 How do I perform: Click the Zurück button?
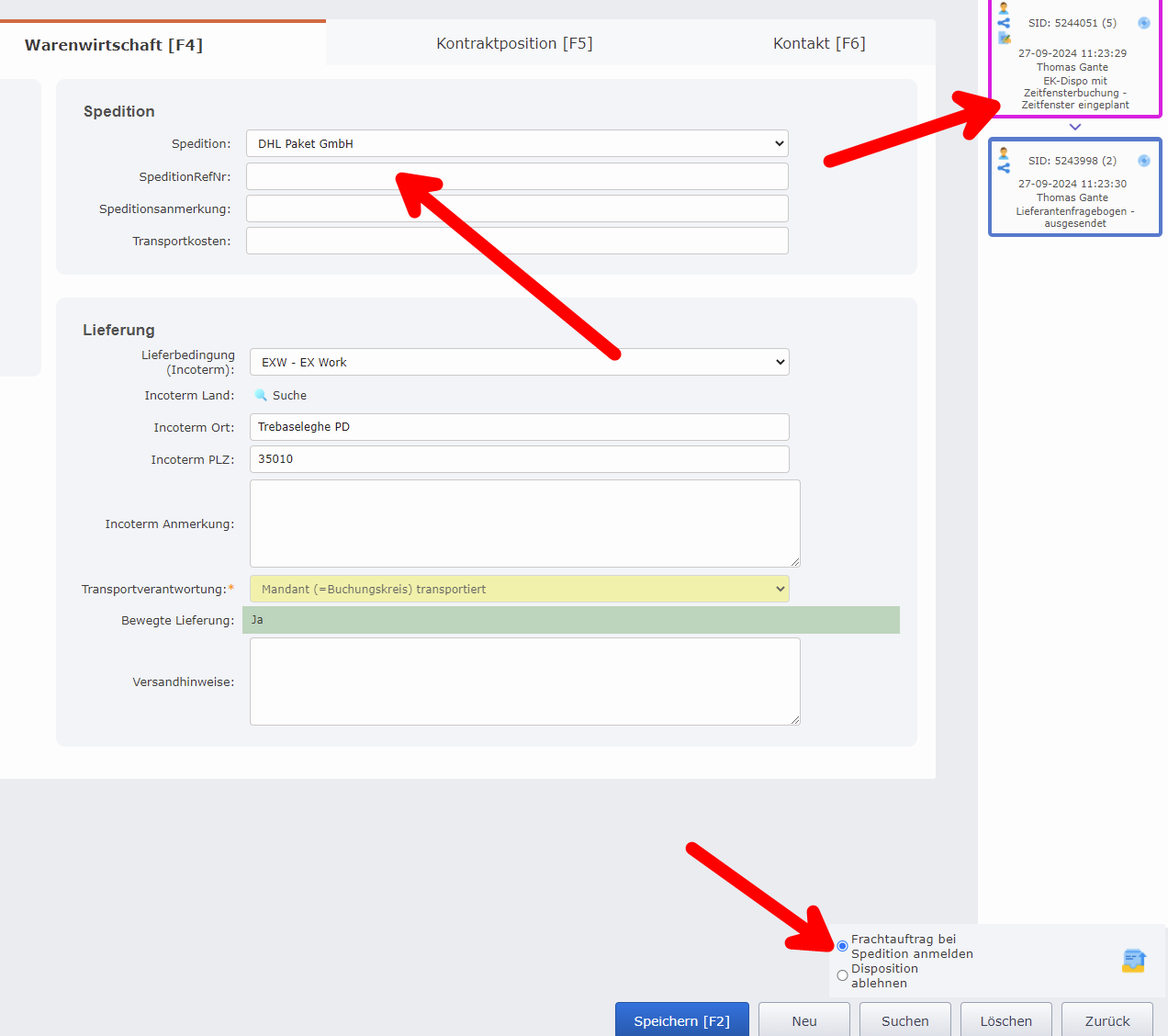pyautogui.click(x=1106, y=1020)
